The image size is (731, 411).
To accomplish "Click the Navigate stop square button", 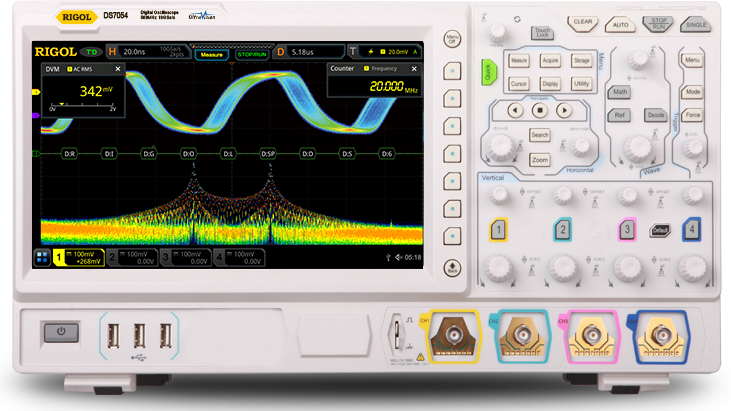I will click(x=540, y=110).
